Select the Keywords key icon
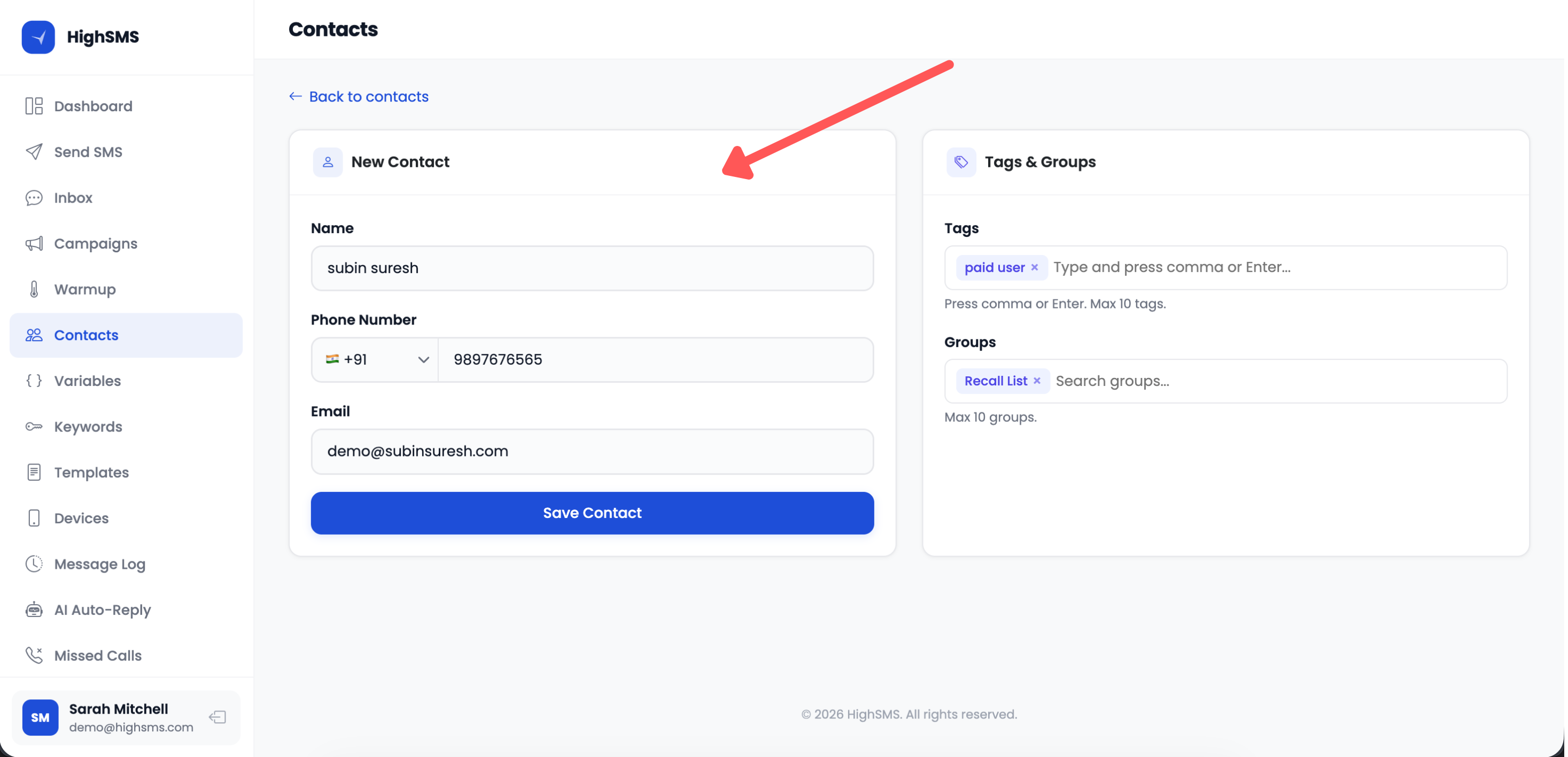 [x=34, y=426]
